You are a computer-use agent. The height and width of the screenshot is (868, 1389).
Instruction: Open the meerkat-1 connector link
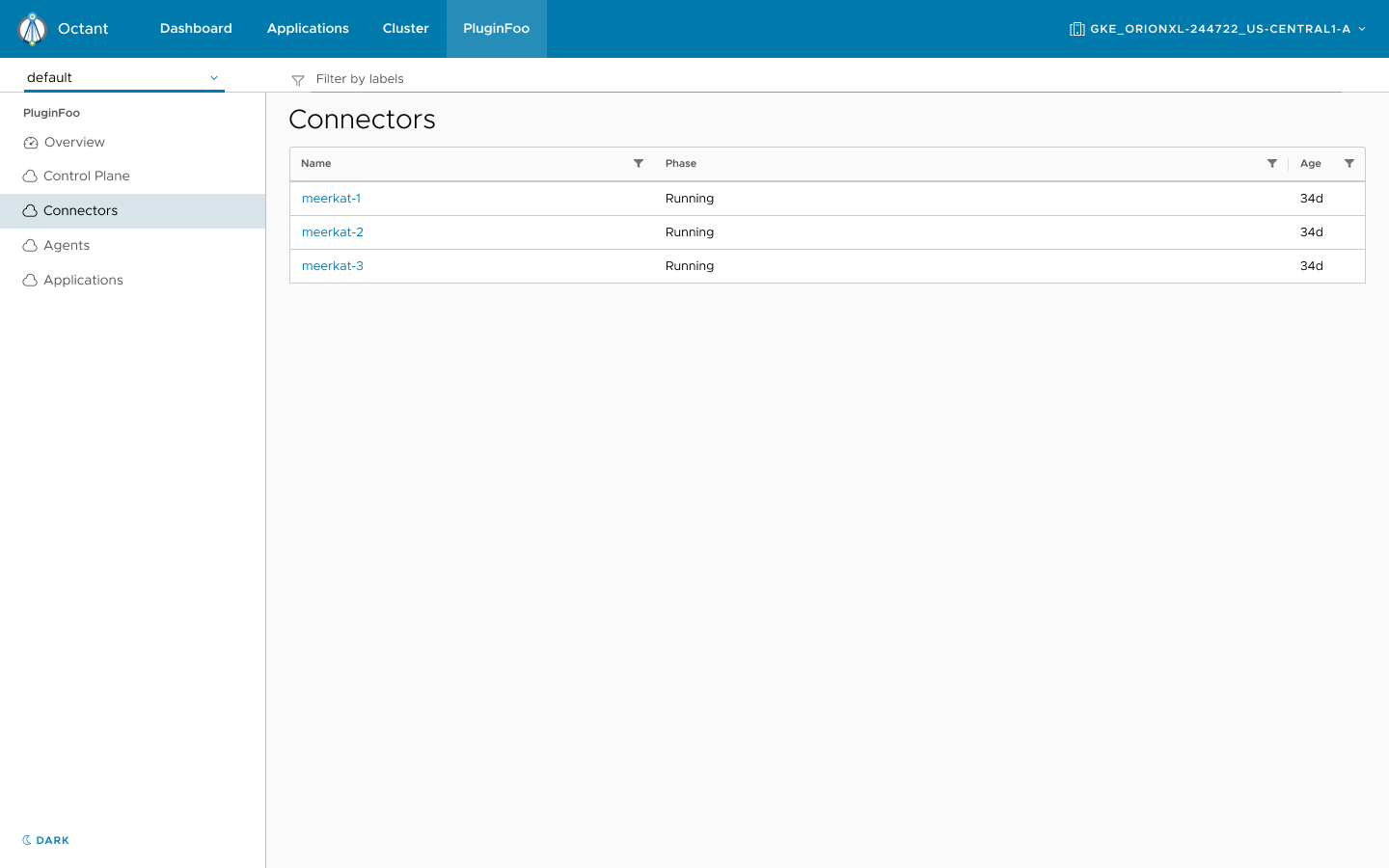point(331,199)
